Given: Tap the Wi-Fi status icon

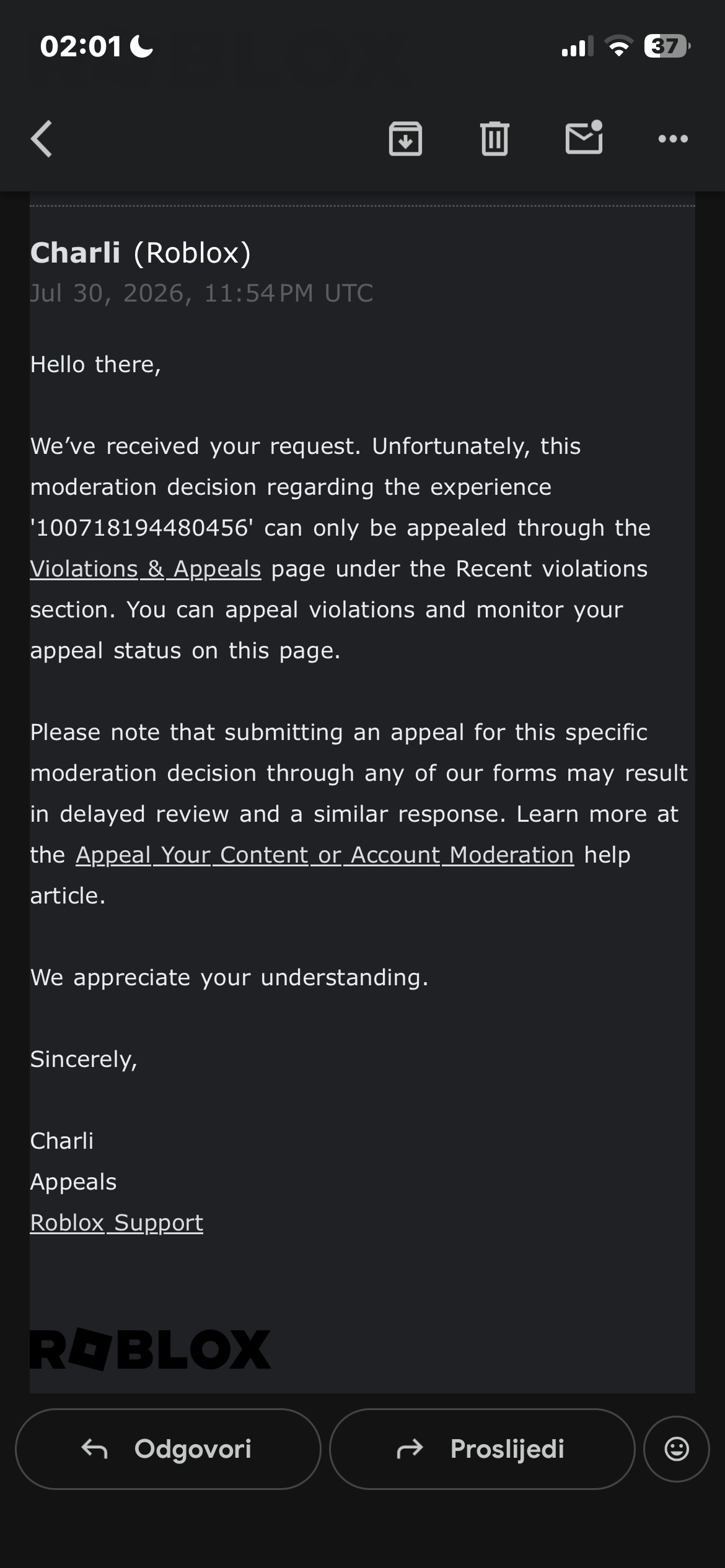Looking at the screenshot, I should [x=618, y=46].
